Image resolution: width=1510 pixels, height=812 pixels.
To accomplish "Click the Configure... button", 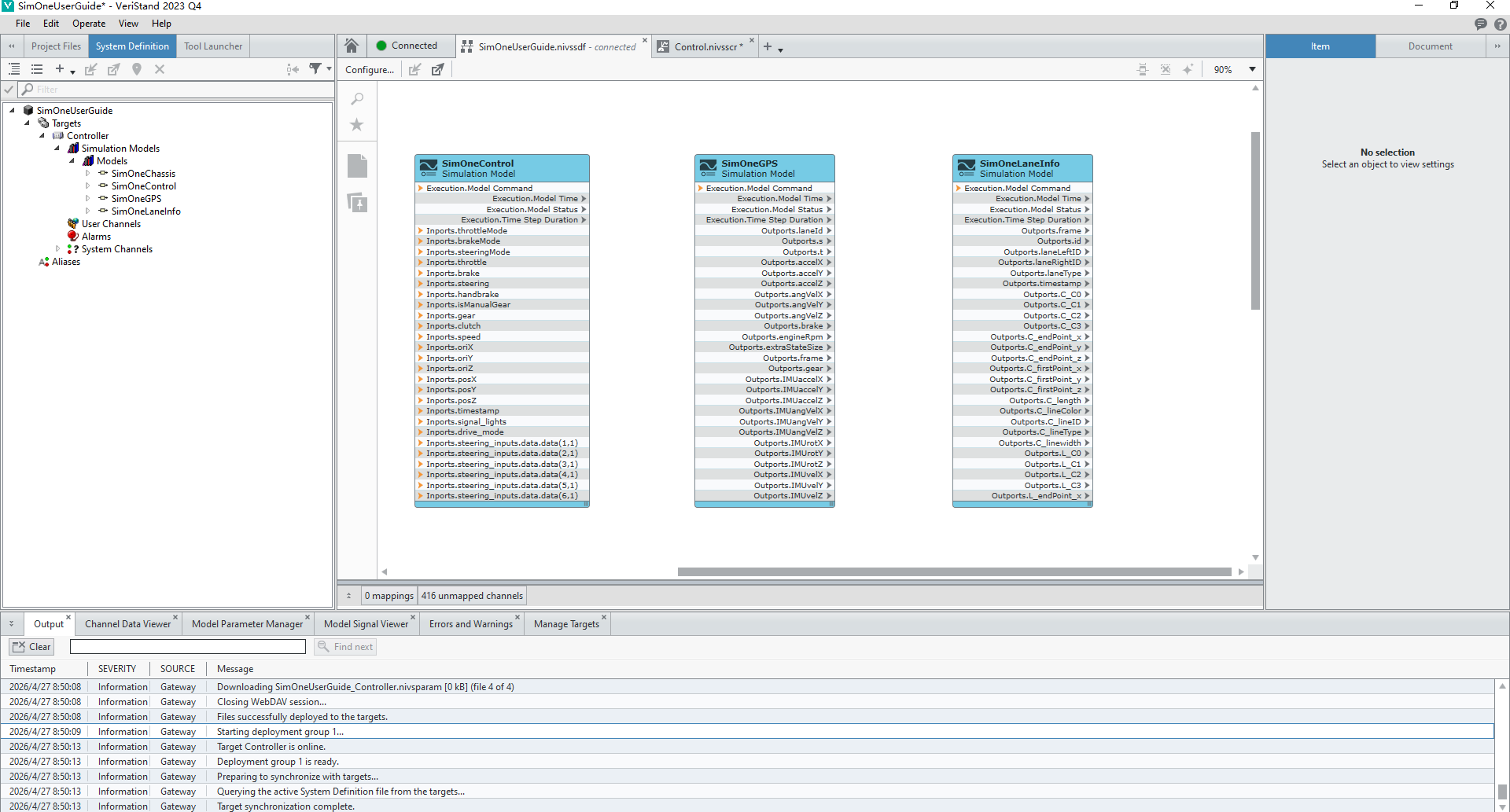I will click(x=370, y=69).
